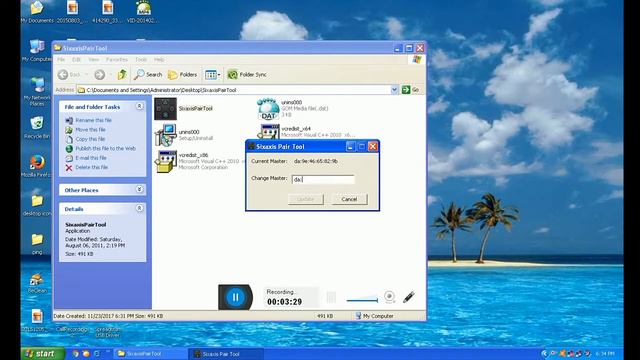The image size is (640, 360).
Task: Open Search in the Explorer toolbar
Action: [x=148, y=75]
